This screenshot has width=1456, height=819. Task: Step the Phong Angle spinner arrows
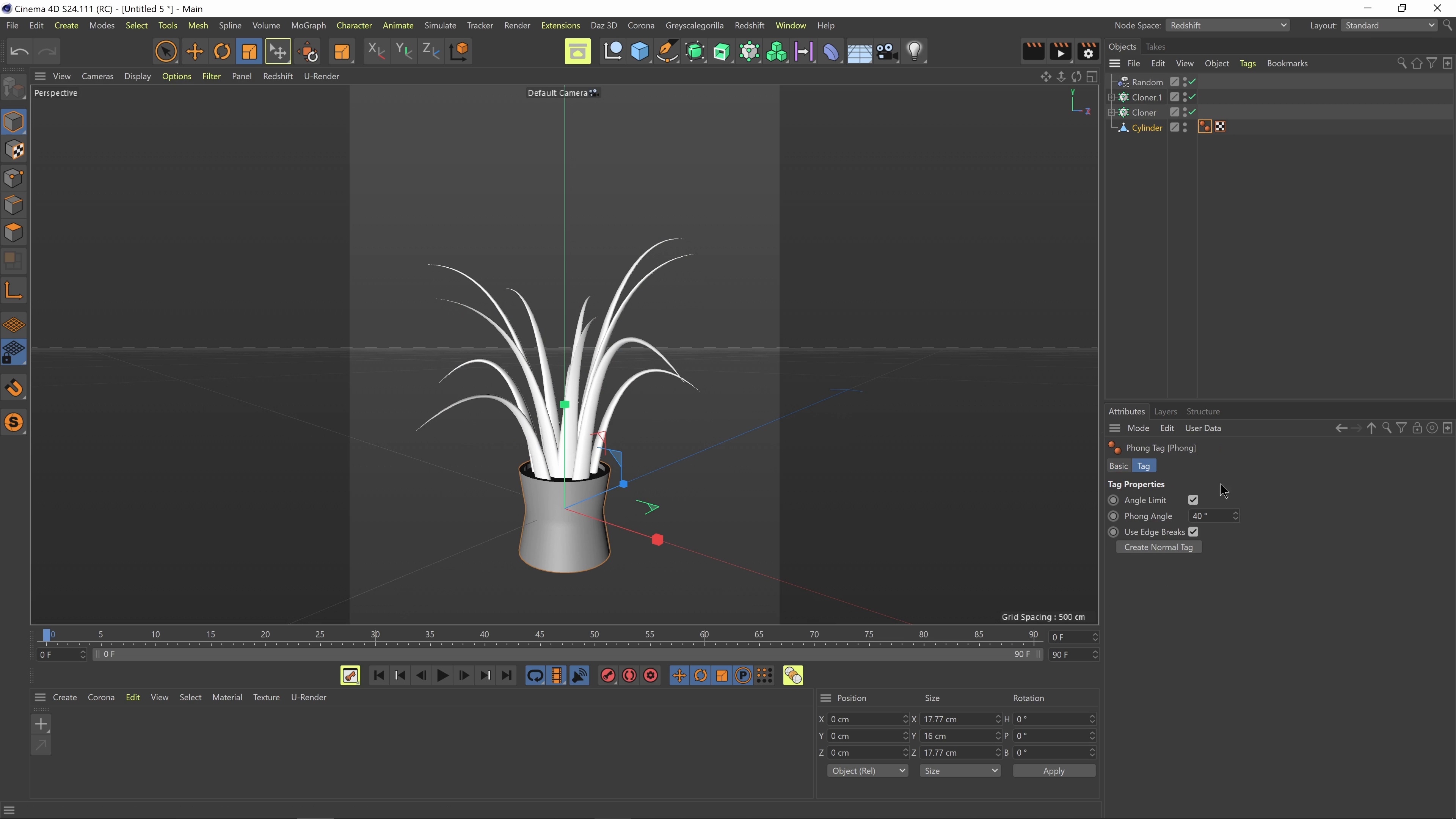tap(1235, 516)
